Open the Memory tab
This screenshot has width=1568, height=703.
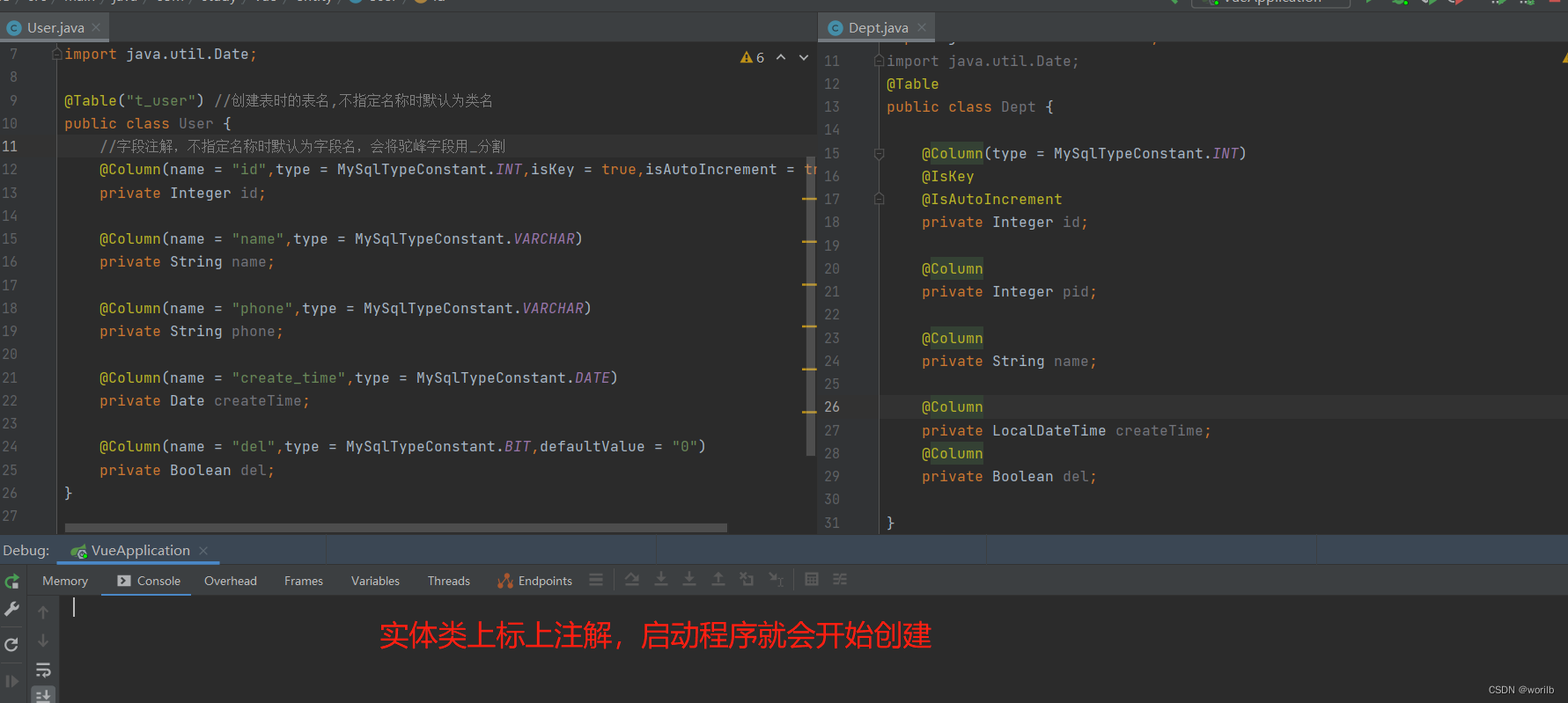pyautogui.click(x=65, y=581)
